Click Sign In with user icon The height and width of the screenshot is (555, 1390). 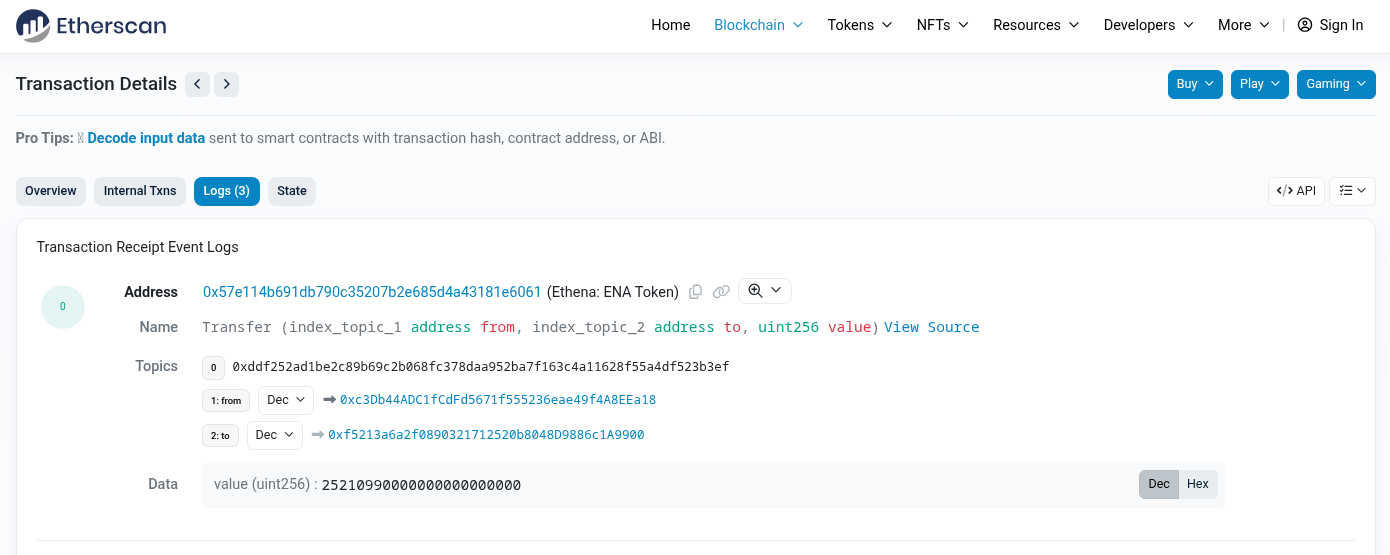click(1330, 25)
